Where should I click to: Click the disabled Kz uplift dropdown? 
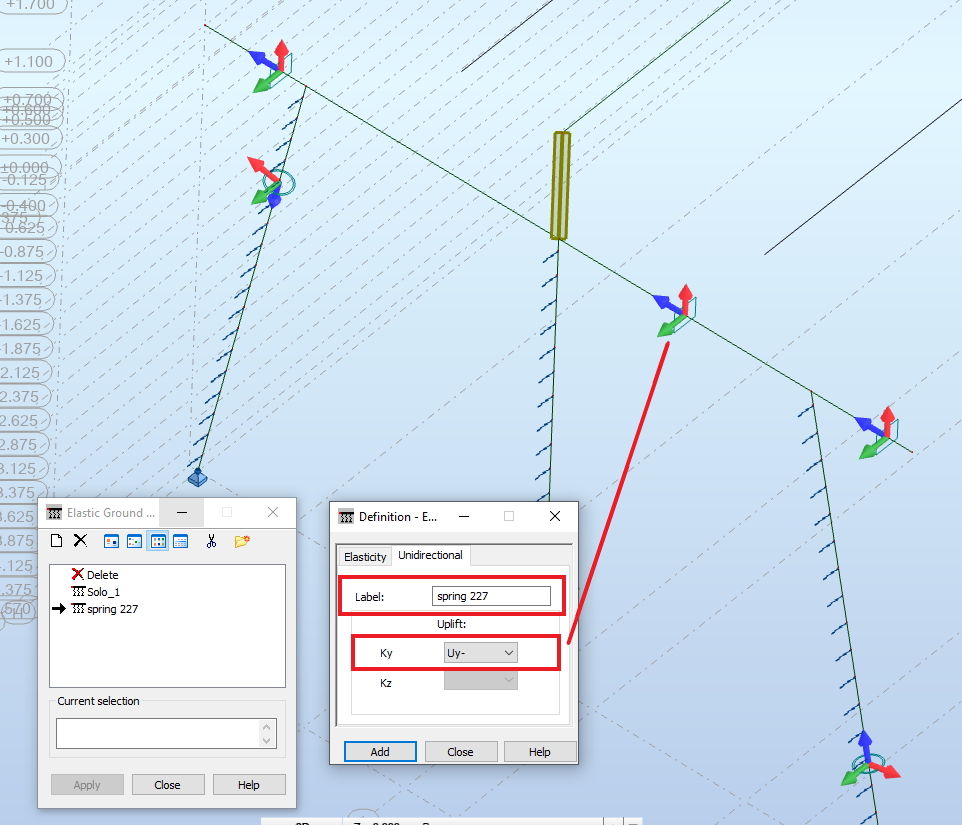tap(480, 680)
